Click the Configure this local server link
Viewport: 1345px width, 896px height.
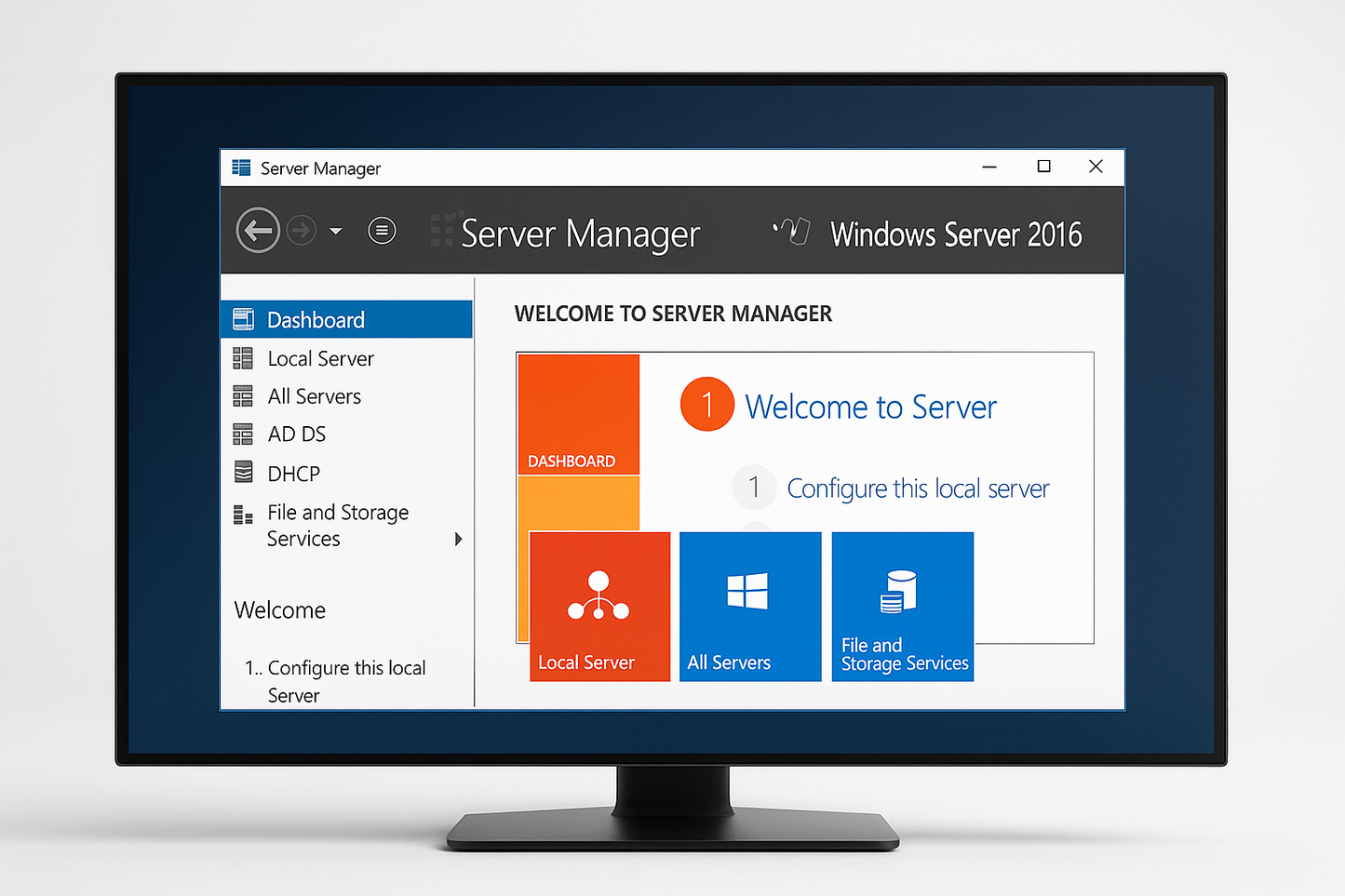(918, 488)
